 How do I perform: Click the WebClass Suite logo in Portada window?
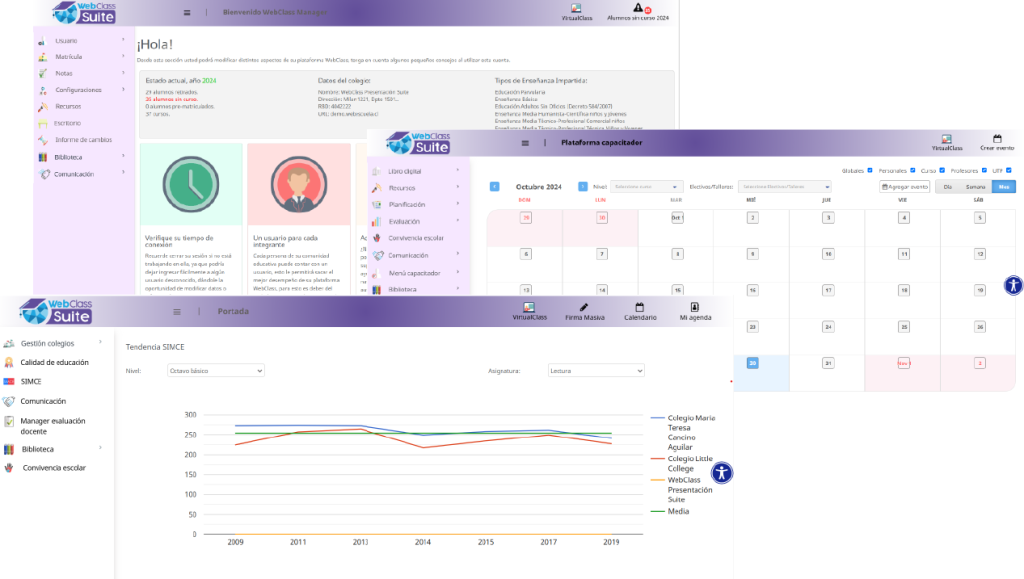coord(56,311)
